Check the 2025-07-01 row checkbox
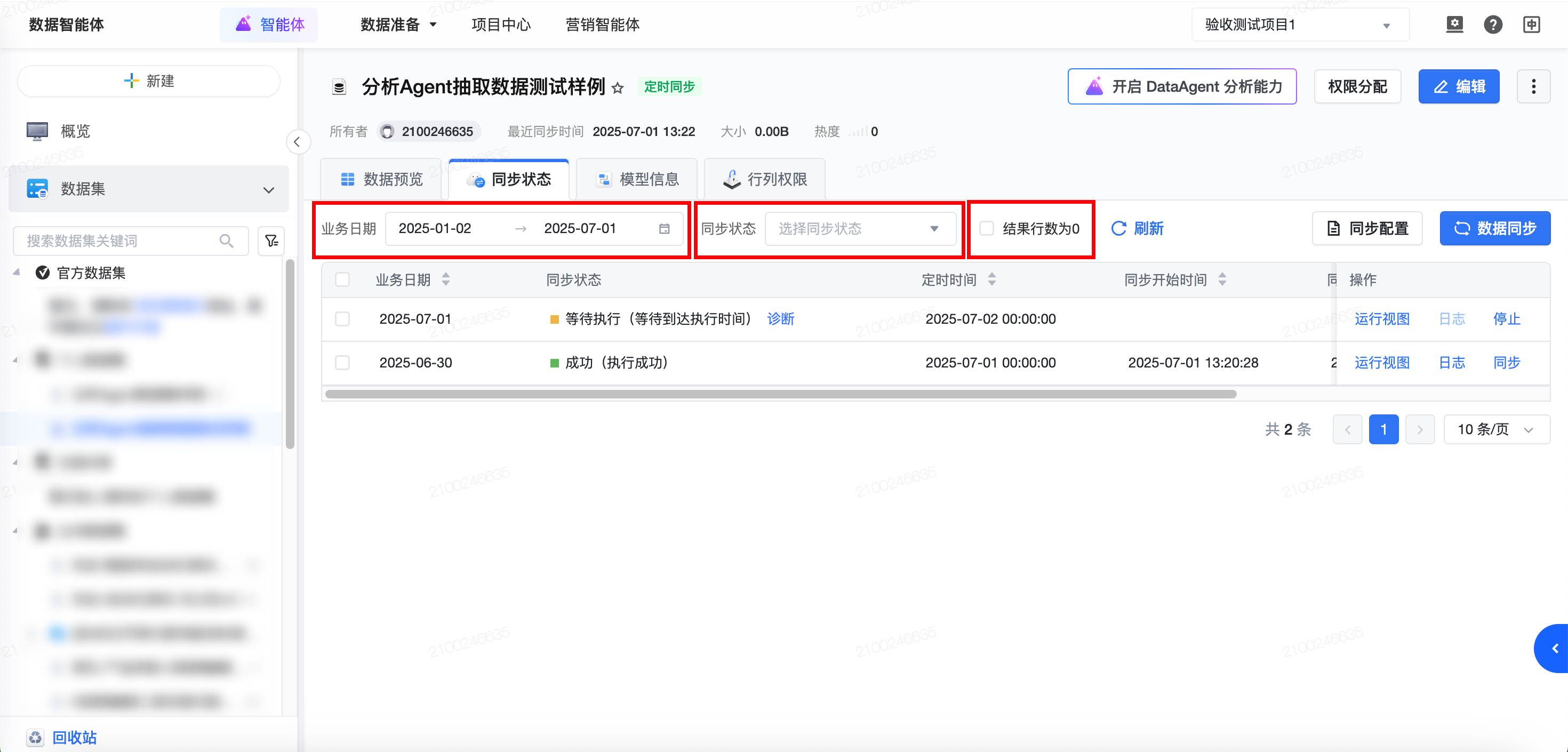 point(343,318)
